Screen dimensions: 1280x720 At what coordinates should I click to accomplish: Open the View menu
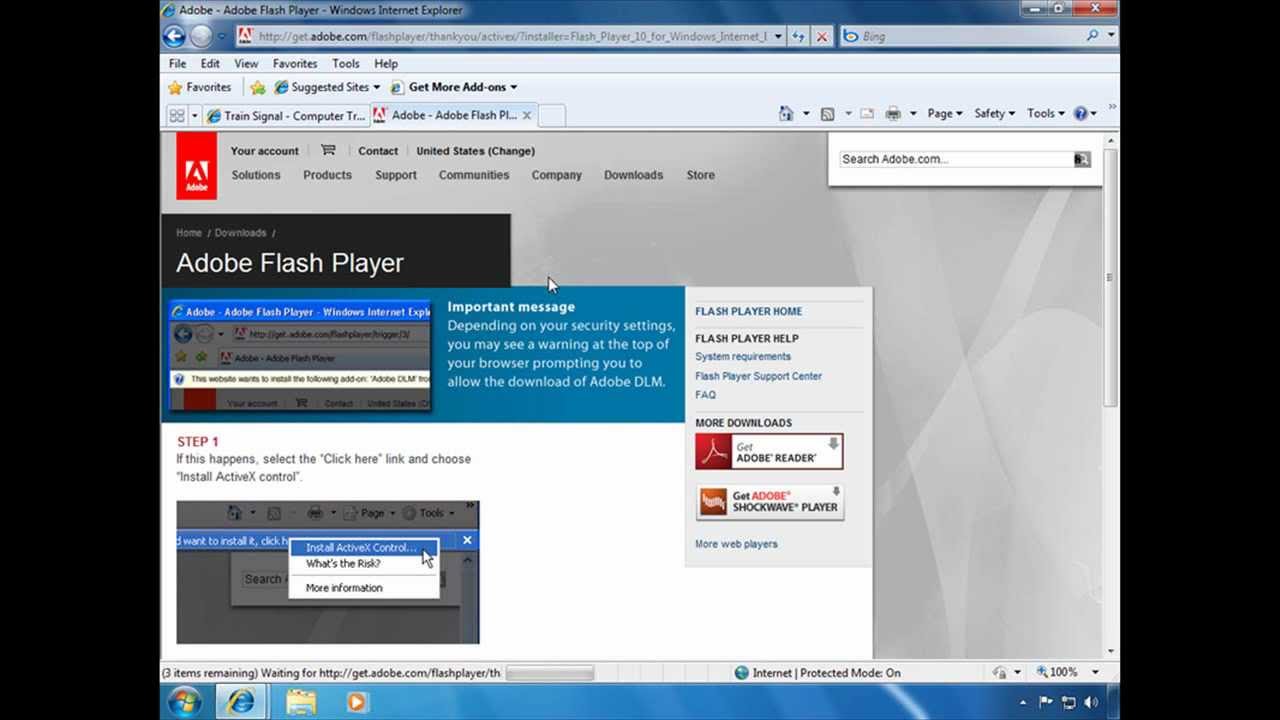246,63
